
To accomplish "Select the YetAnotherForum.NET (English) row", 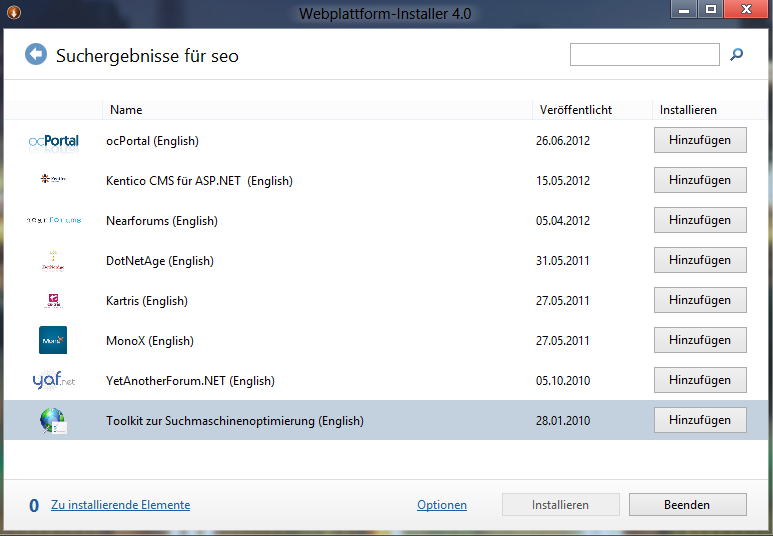I will click(x=190, y=381).
